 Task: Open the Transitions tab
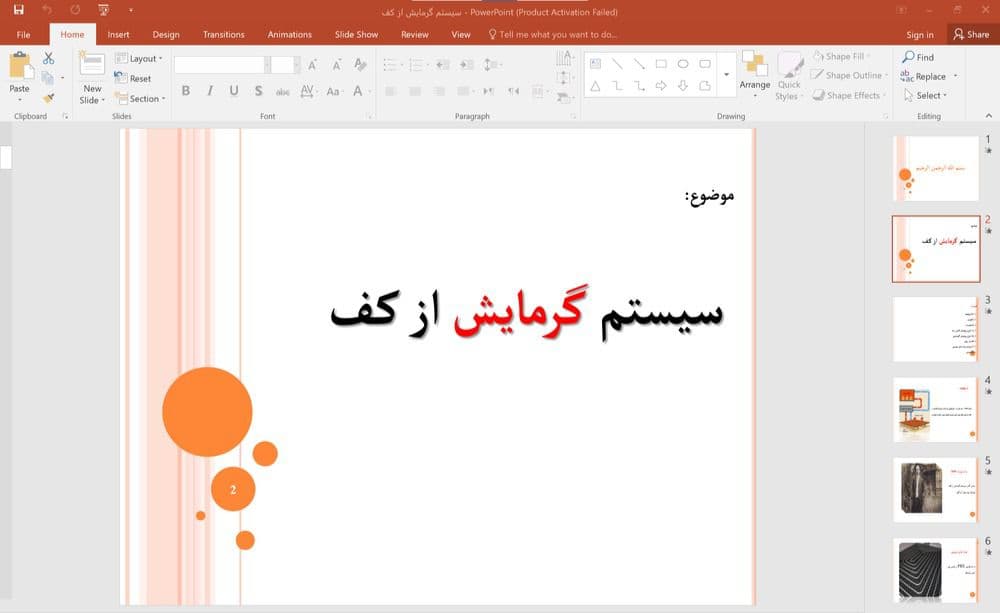pos(223,34)
